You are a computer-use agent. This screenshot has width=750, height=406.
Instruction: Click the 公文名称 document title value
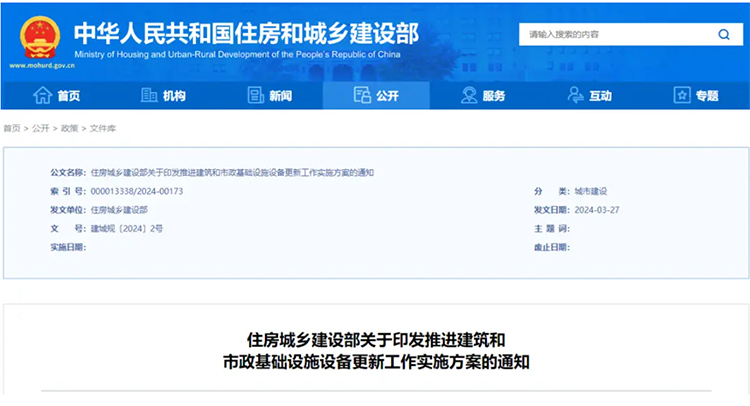[232, 173]
